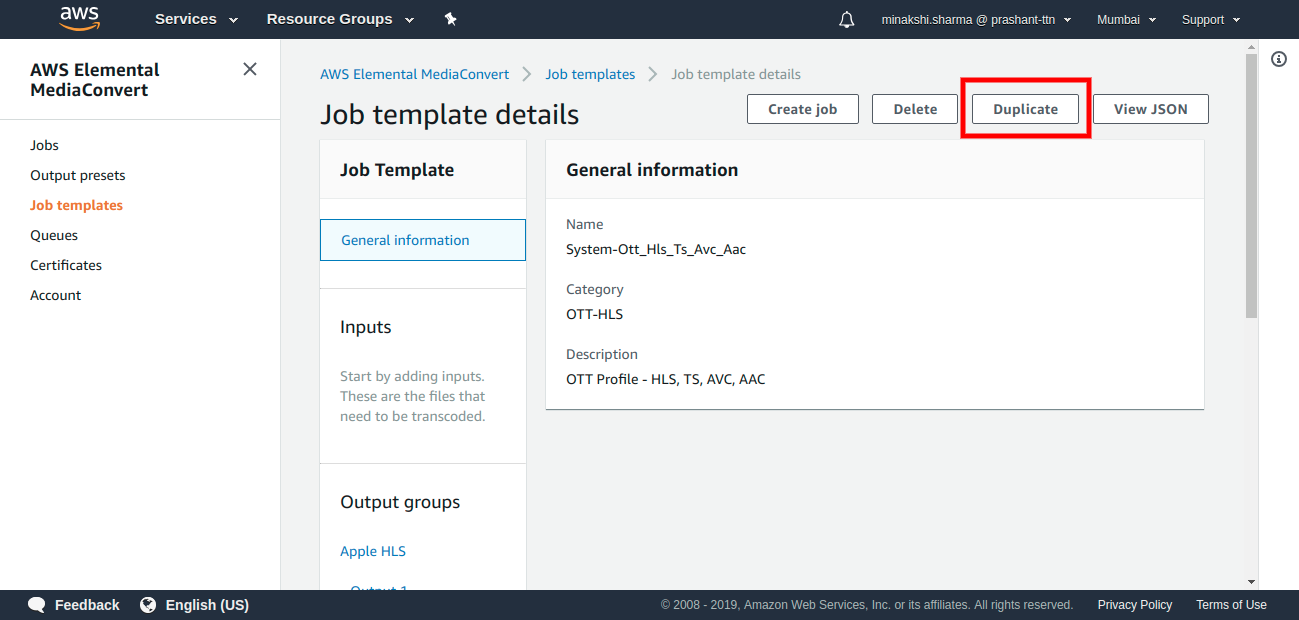Click the category value OTT-HLS

click(594, 314)
